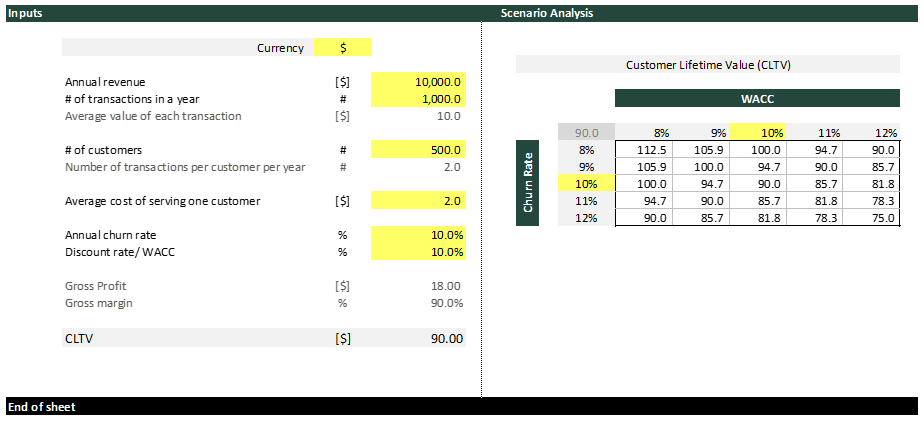
Task: Click the Gross Profit value 18.00
Action: click(x=447, y=286)
